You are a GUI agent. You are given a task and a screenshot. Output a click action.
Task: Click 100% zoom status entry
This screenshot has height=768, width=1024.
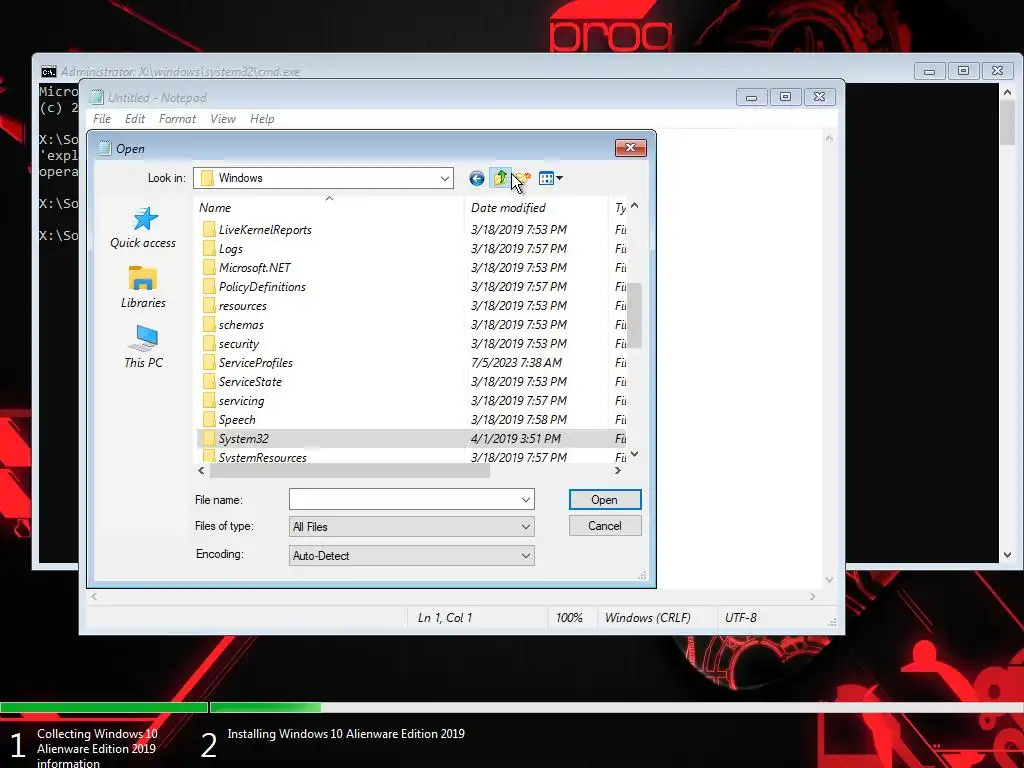[569, 618]
